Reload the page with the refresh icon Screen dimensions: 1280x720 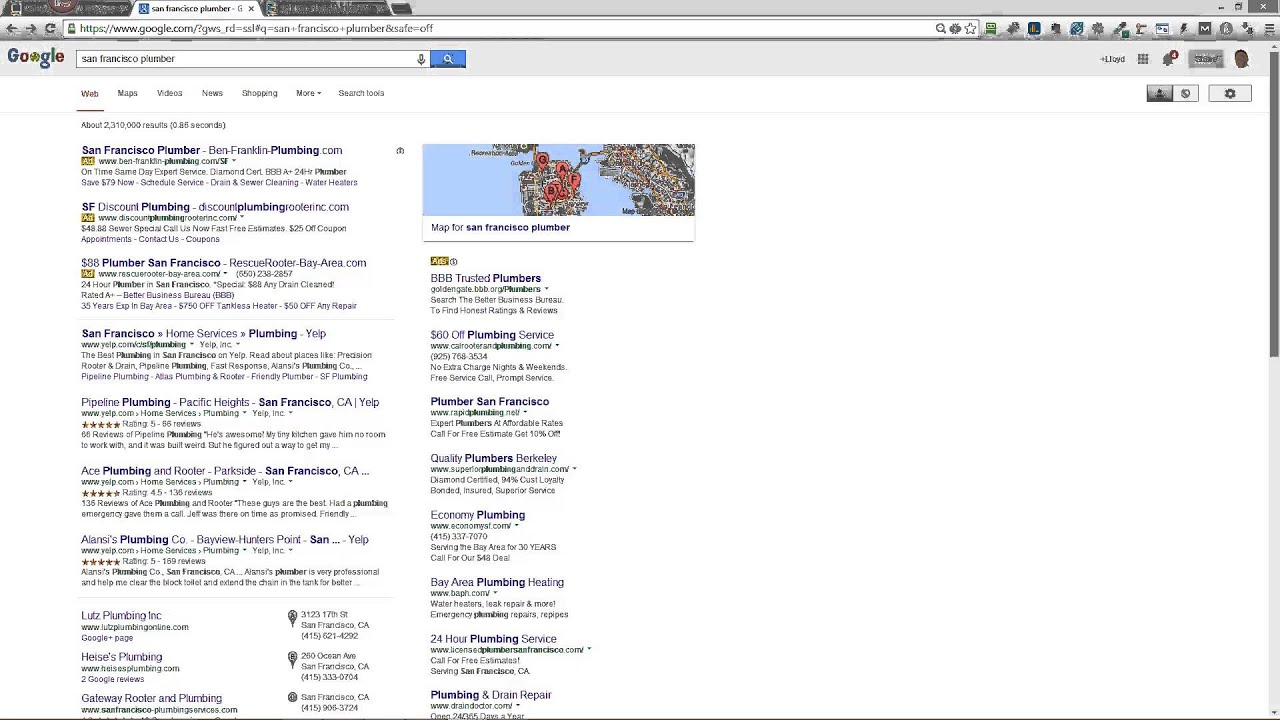coord(50,28)
